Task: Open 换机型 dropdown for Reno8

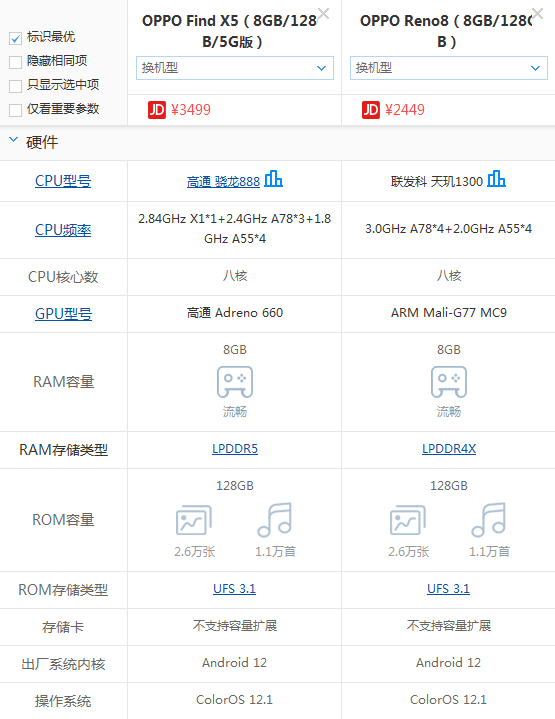Action: tap(449, 68)
